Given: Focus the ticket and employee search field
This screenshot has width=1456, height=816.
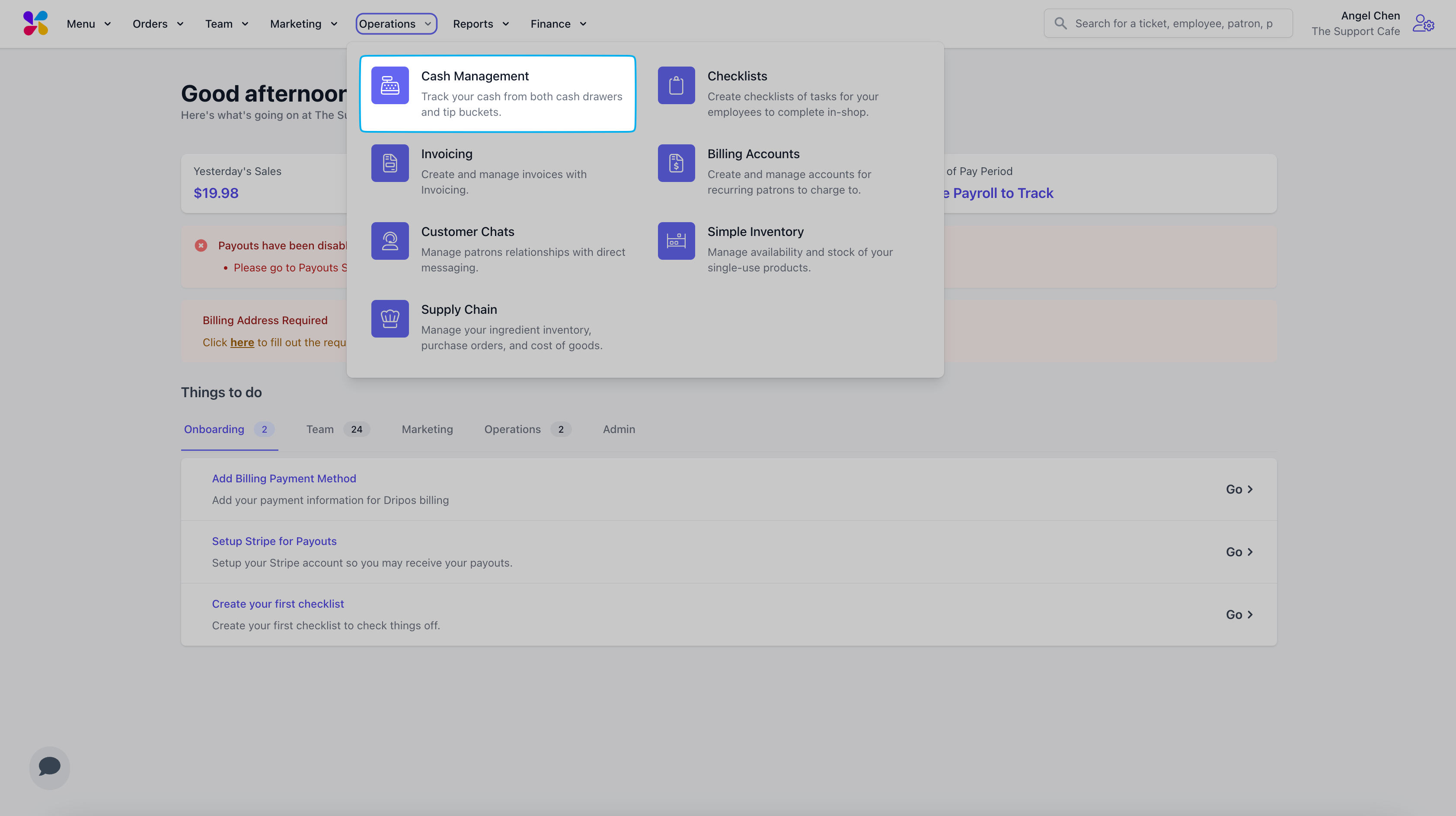Looking at the screenshot, I should [1173, 24].
